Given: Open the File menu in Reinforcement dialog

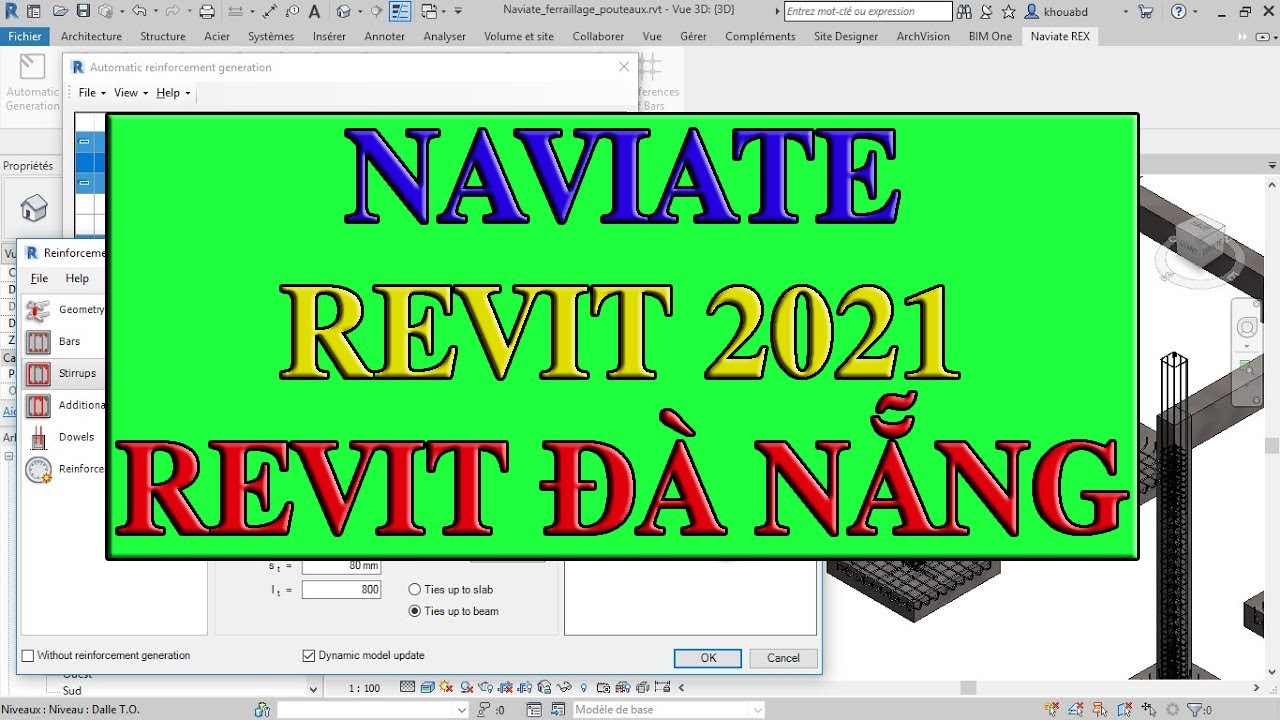Looking at the screenshot, I should click(38, 278).
